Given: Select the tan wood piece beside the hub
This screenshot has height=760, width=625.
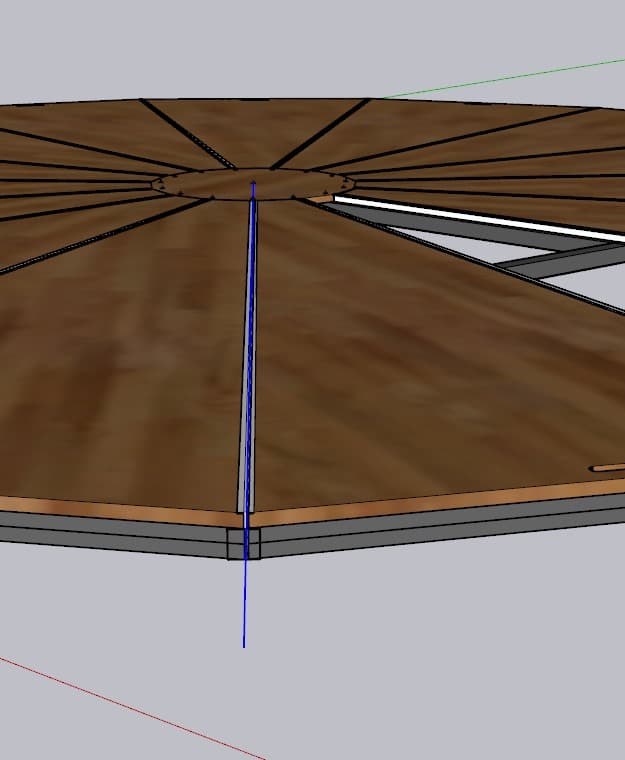Looking at the screenshot, I should click(320, 199).
